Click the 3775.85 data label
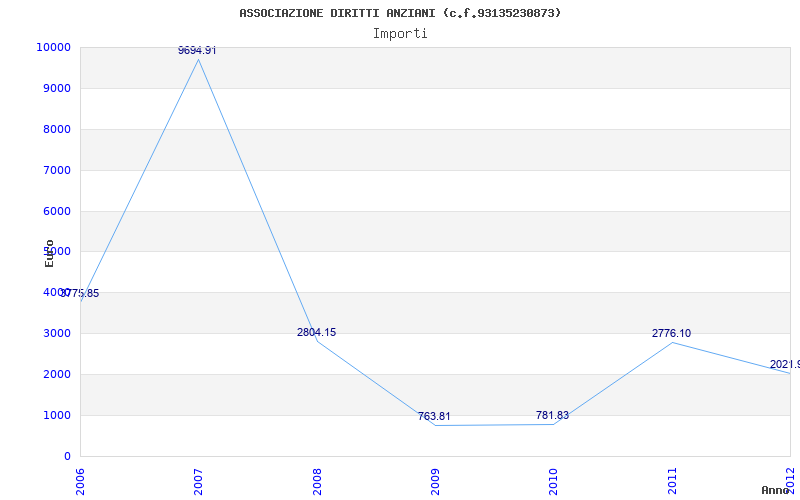The width and height of the screenshot is (800, 500). 80,293
